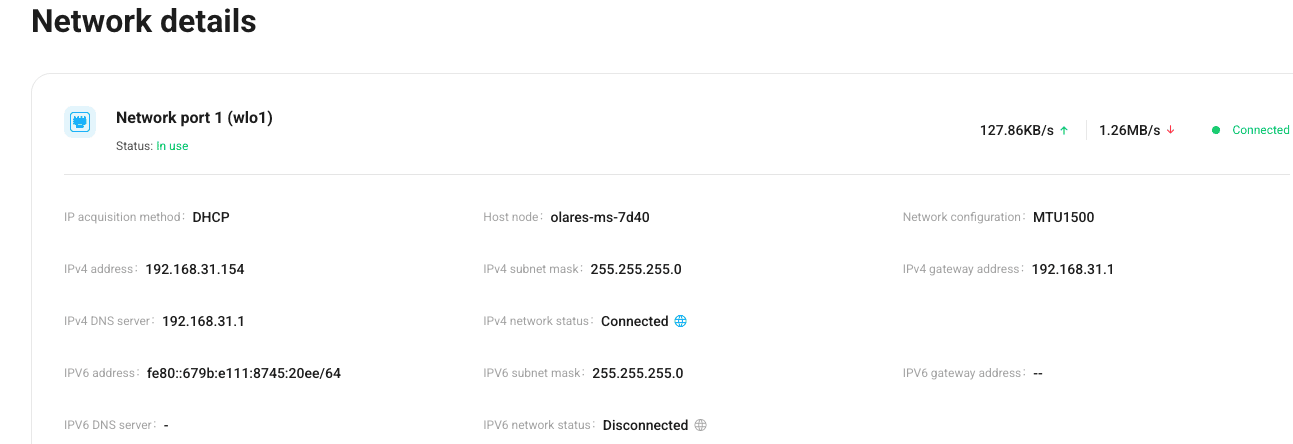Click the DHCP acquisition method value
Screen dimensions: 1293x444
click(x=211, y=217)
